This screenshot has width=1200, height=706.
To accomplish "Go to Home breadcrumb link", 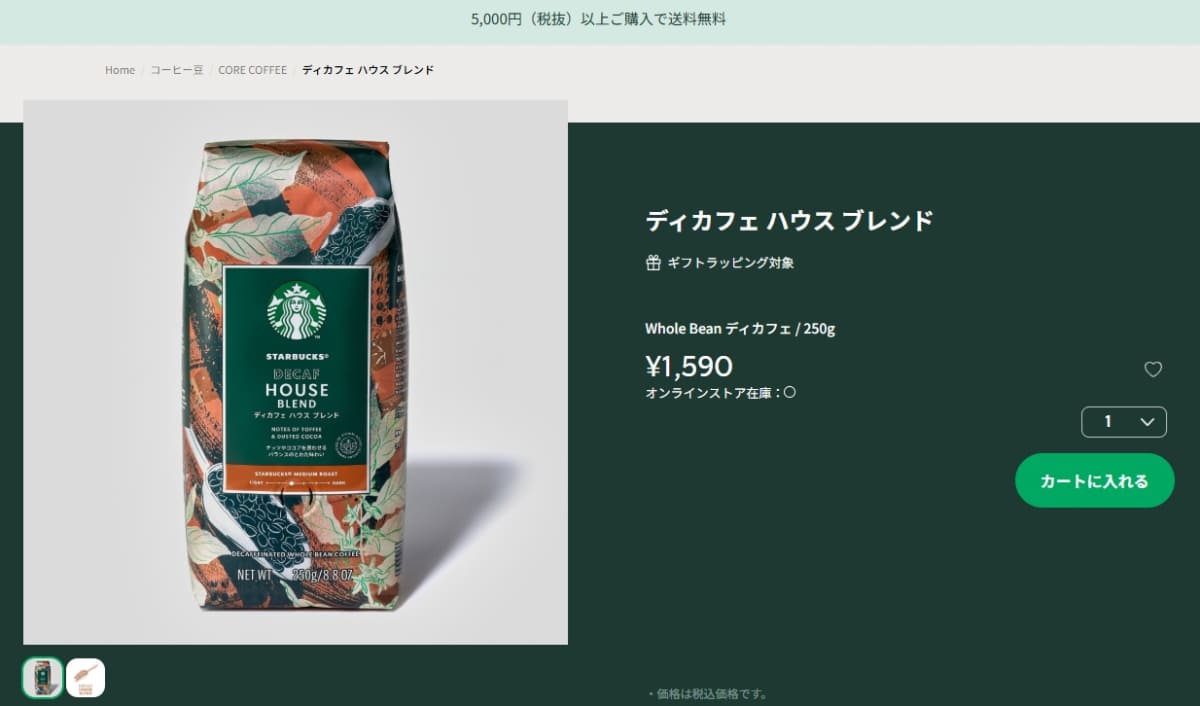I will point(120,70).
